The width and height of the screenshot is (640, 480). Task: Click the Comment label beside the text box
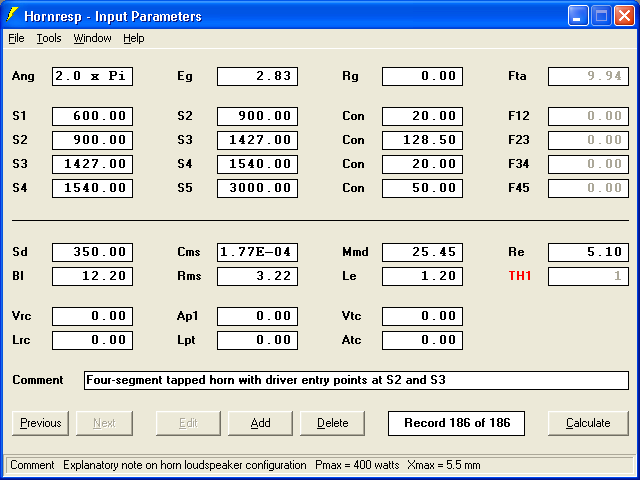[38, 380]
